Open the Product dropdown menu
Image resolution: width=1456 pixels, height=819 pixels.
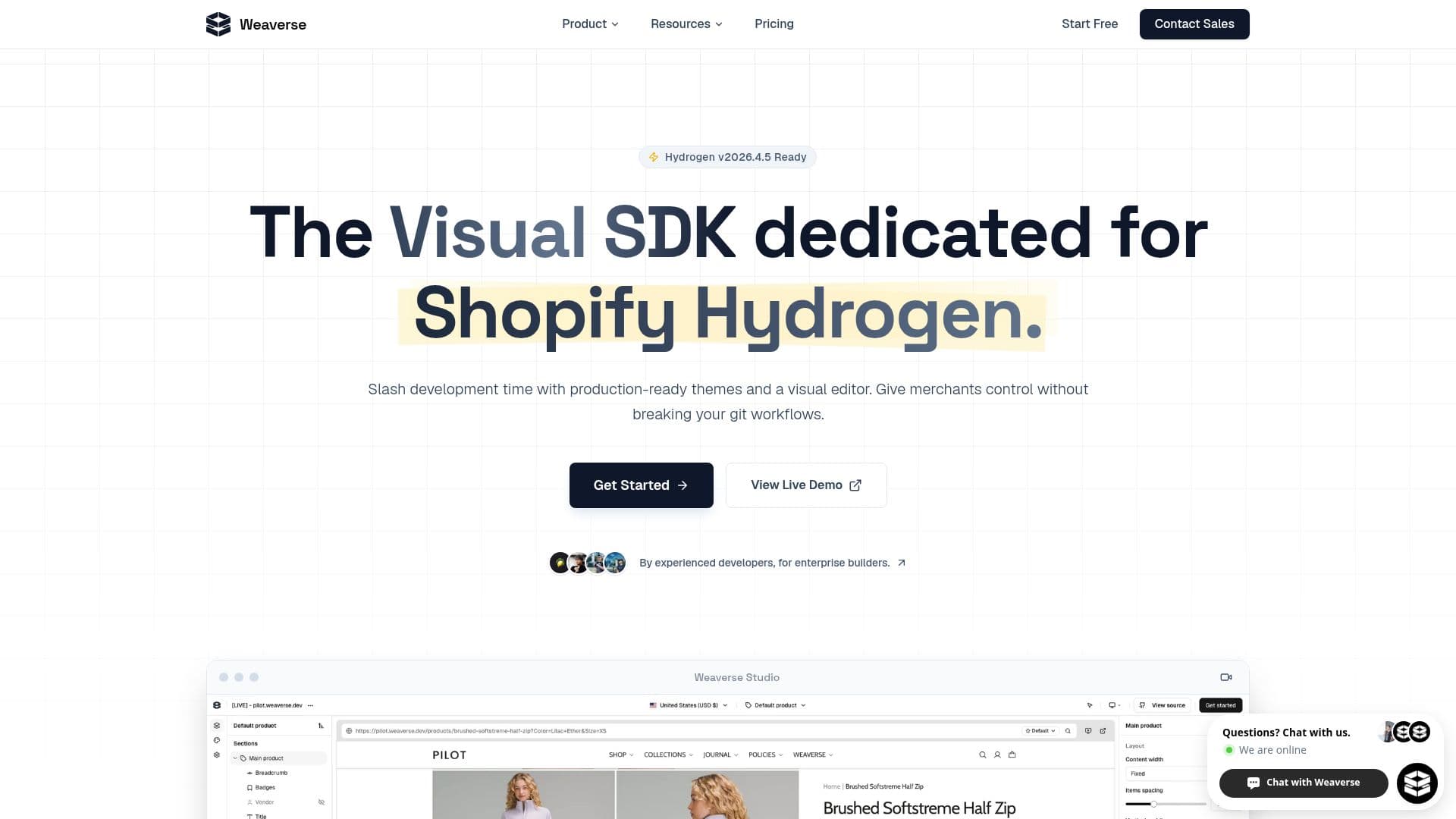[590, 24]
